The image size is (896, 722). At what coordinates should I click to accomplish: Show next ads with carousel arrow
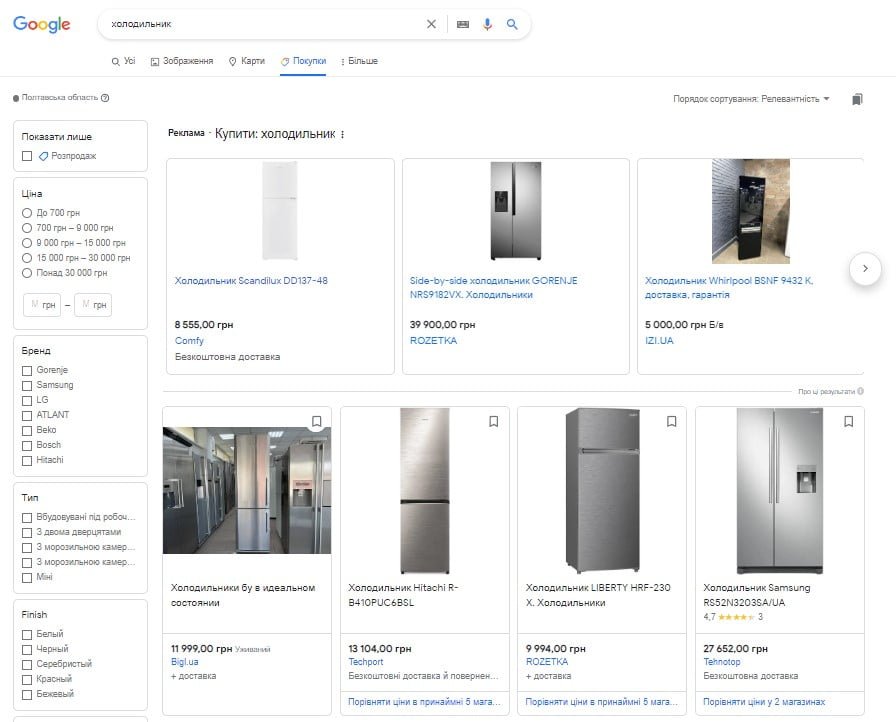coord(865,268)
